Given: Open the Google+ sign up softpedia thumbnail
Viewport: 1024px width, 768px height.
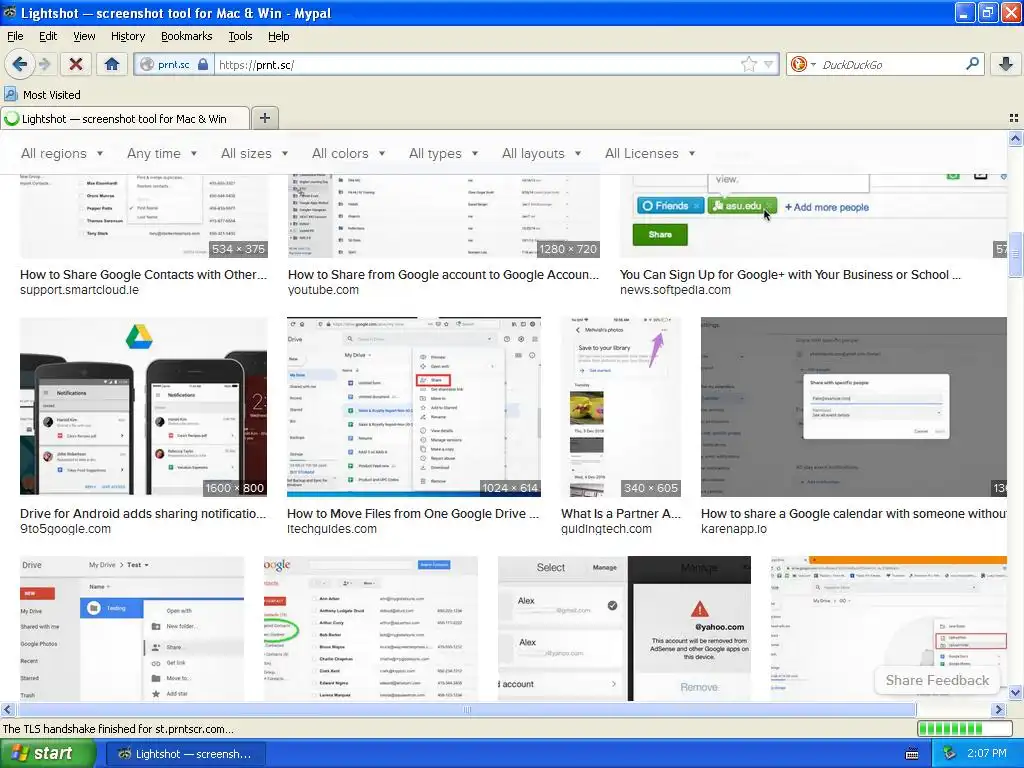Looking at the screenshot, I should pyautogui.click(x=813, y=216).
